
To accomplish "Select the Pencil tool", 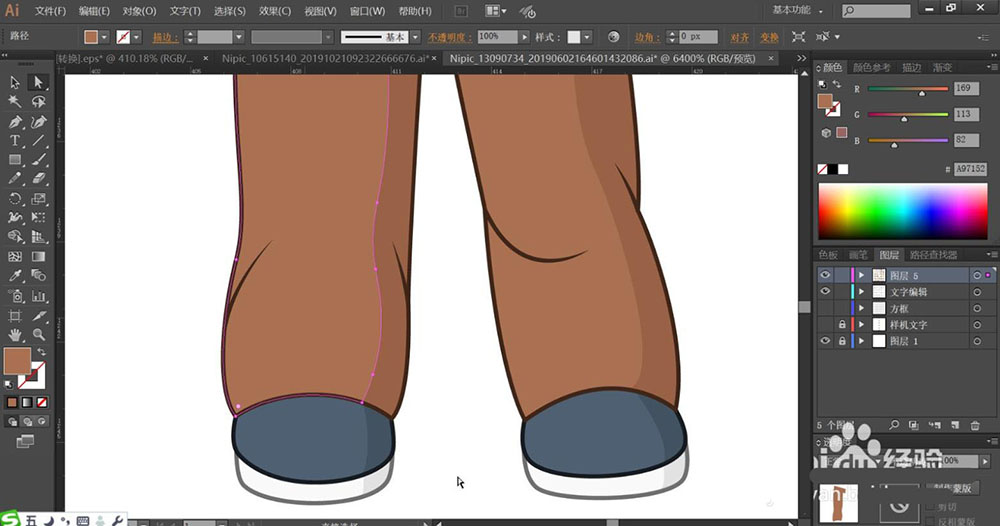I will [x=15, y=179].
